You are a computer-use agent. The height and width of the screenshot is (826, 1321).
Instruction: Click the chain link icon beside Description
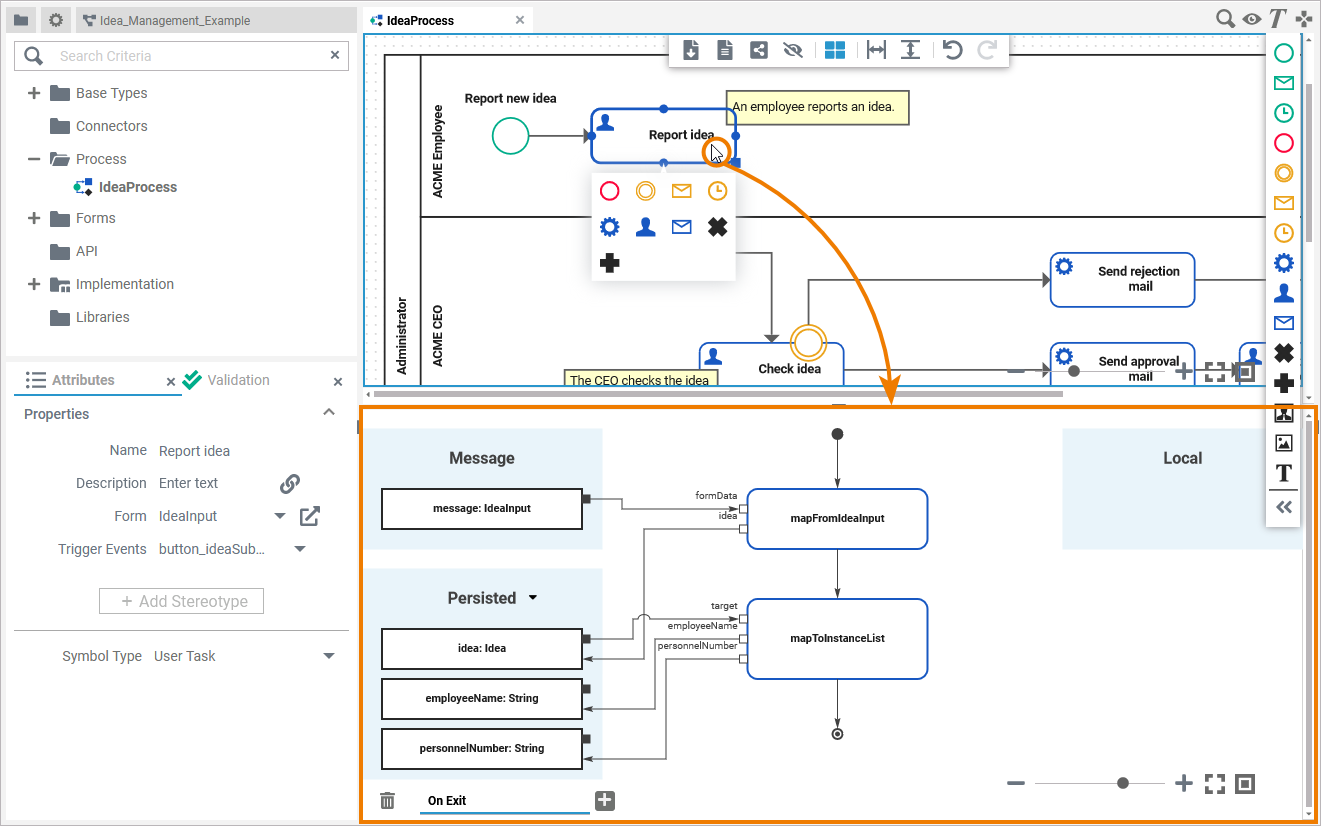(290, 484)
